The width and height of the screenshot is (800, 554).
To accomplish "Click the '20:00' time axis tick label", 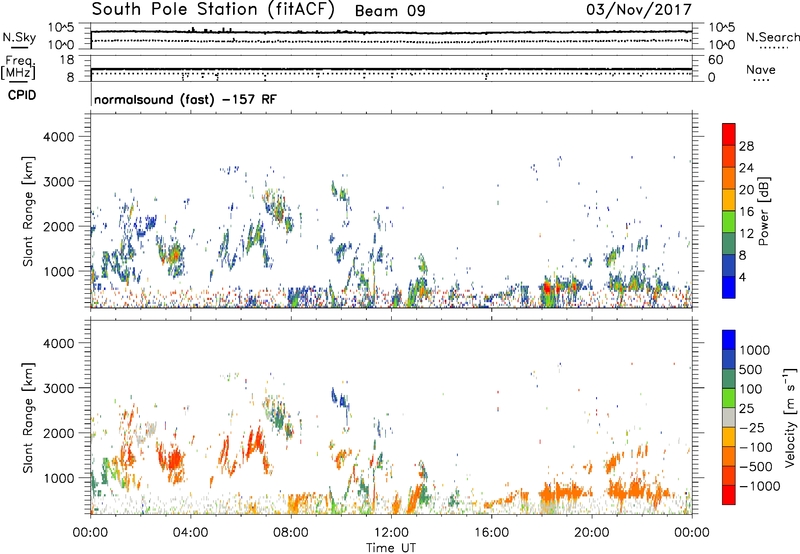I will coord(591,533).
